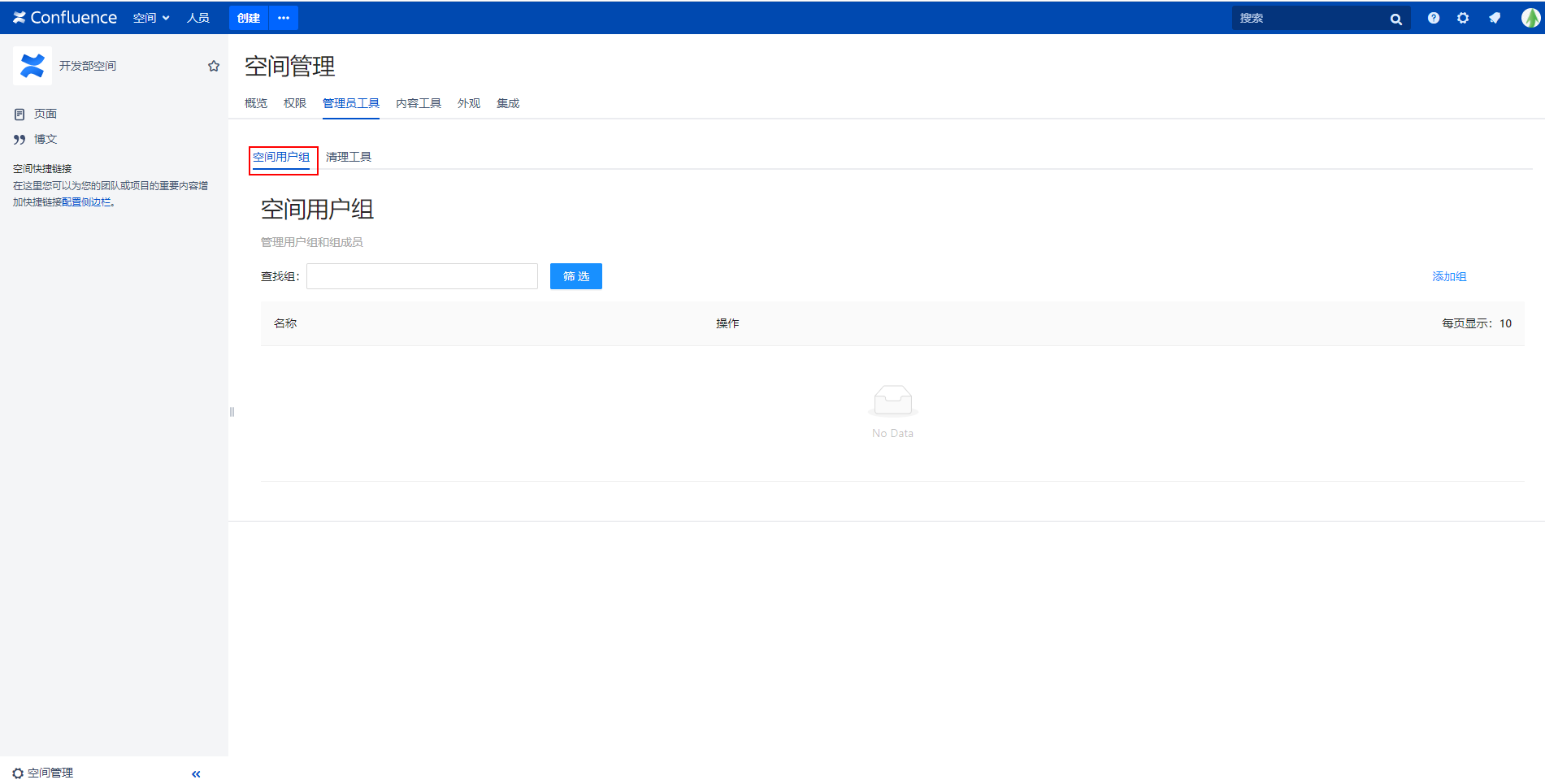Collapse the sidebar with double-chevron icon

(196, 773)
